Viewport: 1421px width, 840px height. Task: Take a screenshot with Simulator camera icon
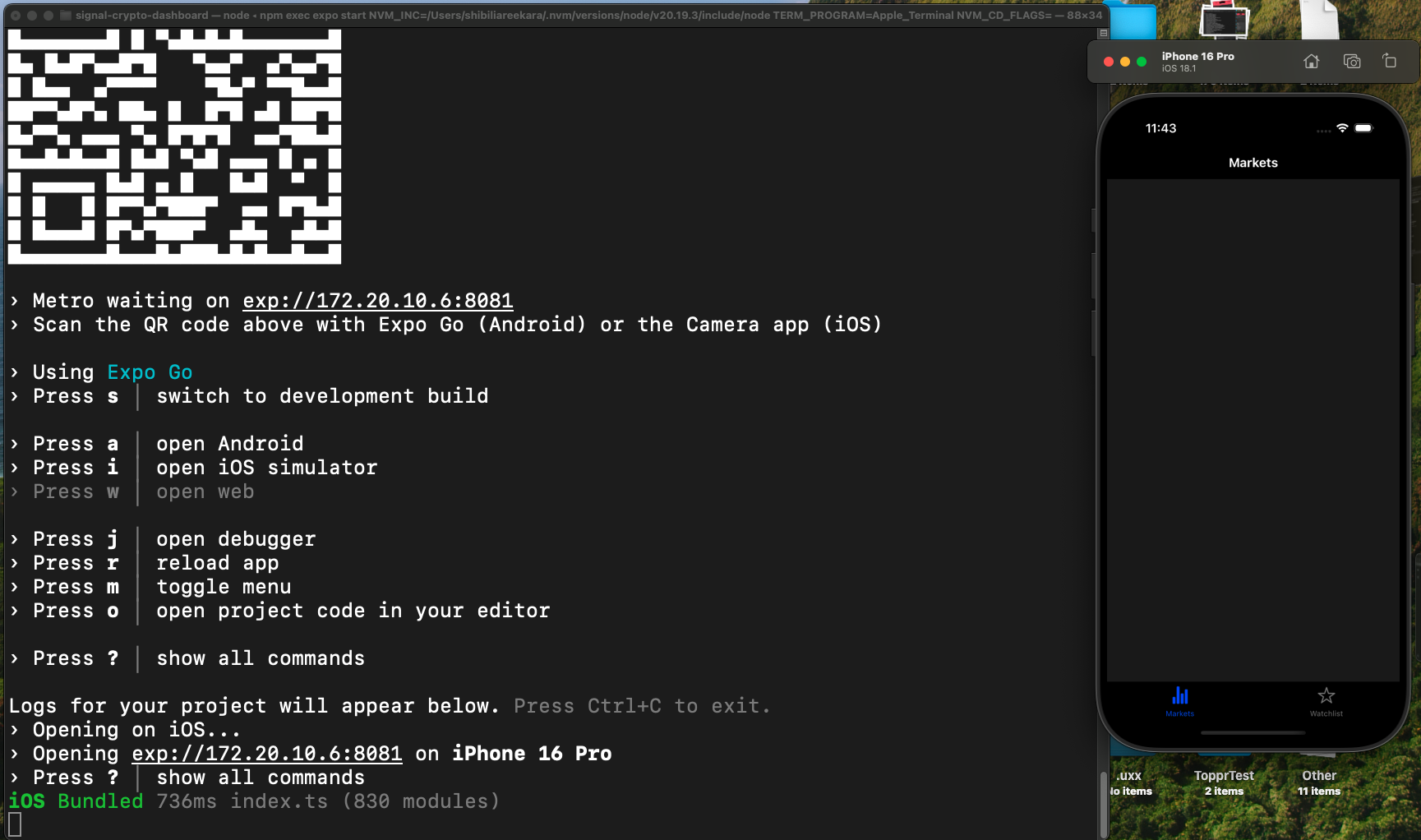tap(1351, 61)
